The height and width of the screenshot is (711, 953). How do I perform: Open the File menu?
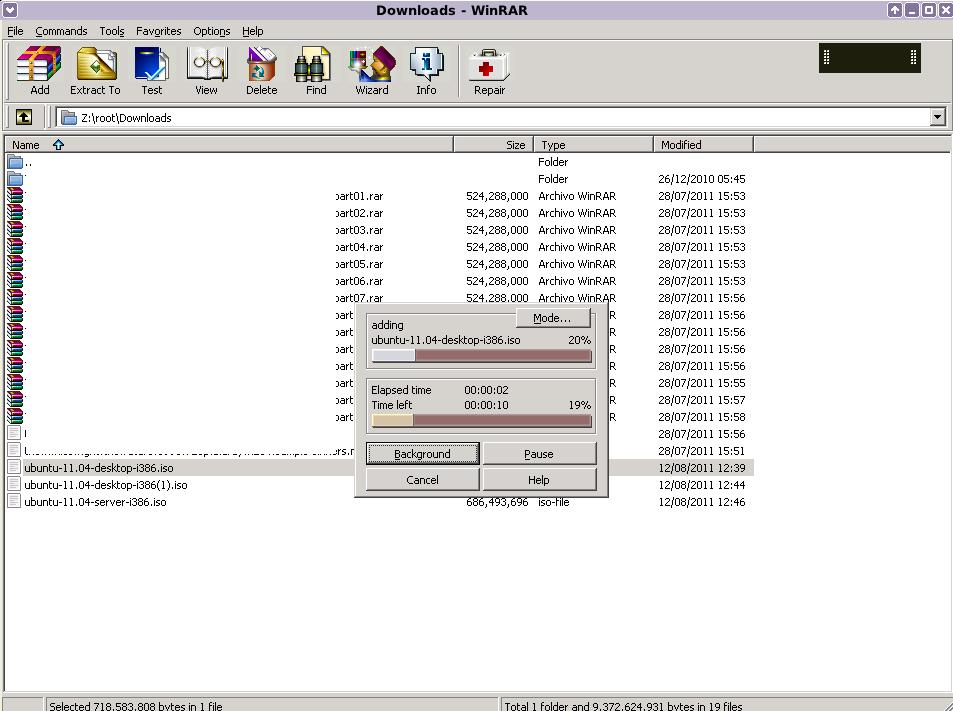[x=15, y=31]
